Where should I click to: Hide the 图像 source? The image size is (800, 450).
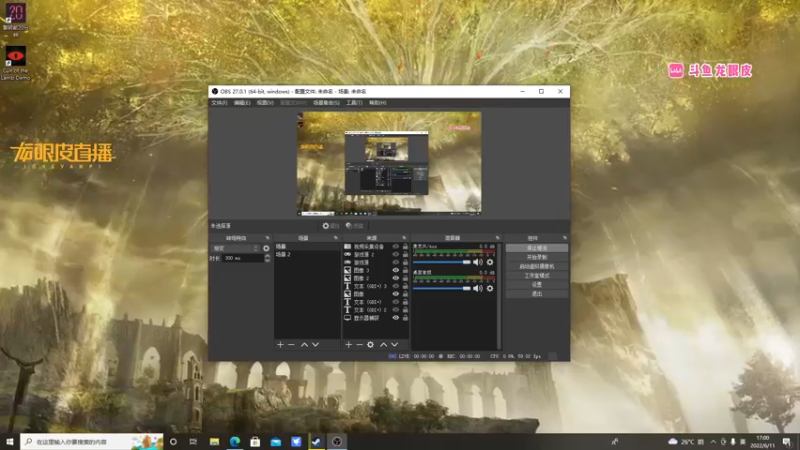tap(395, 294)
